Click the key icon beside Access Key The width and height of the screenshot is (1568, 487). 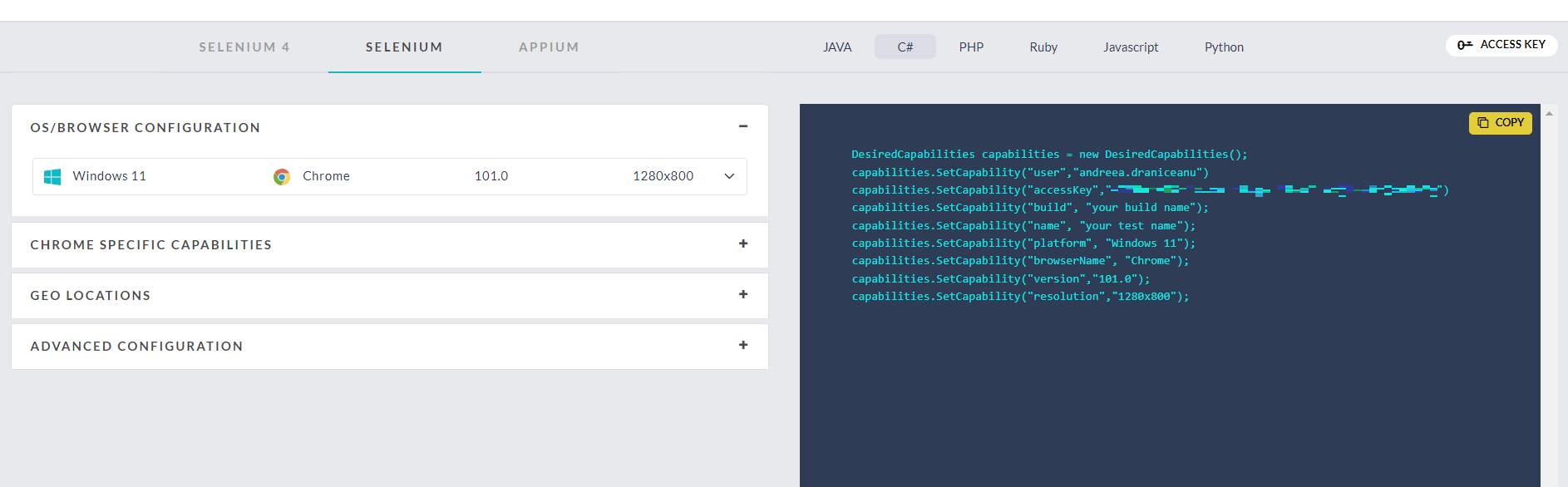(1465, 45)
